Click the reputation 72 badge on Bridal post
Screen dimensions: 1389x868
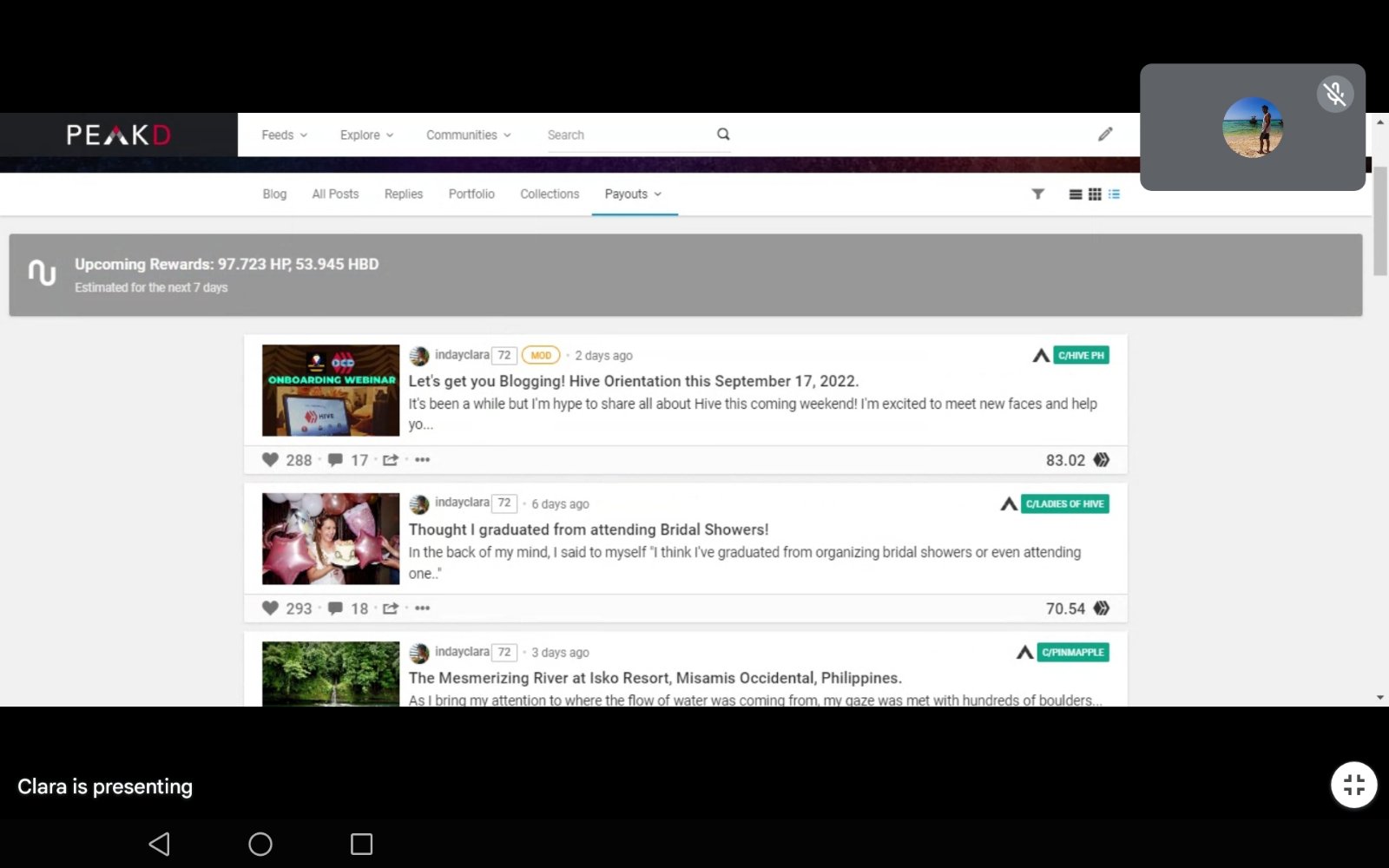pos(504,503)
